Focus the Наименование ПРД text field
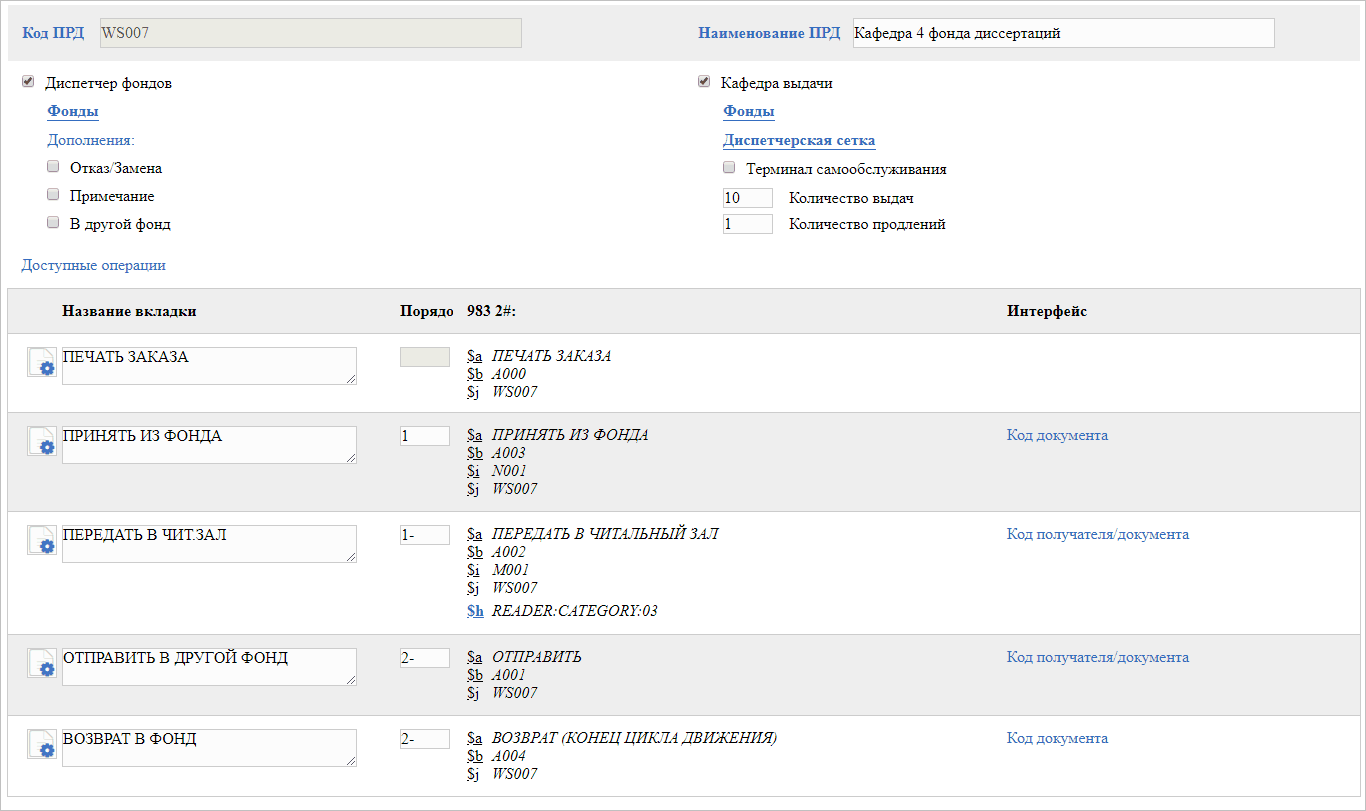 coord(1063,33)
